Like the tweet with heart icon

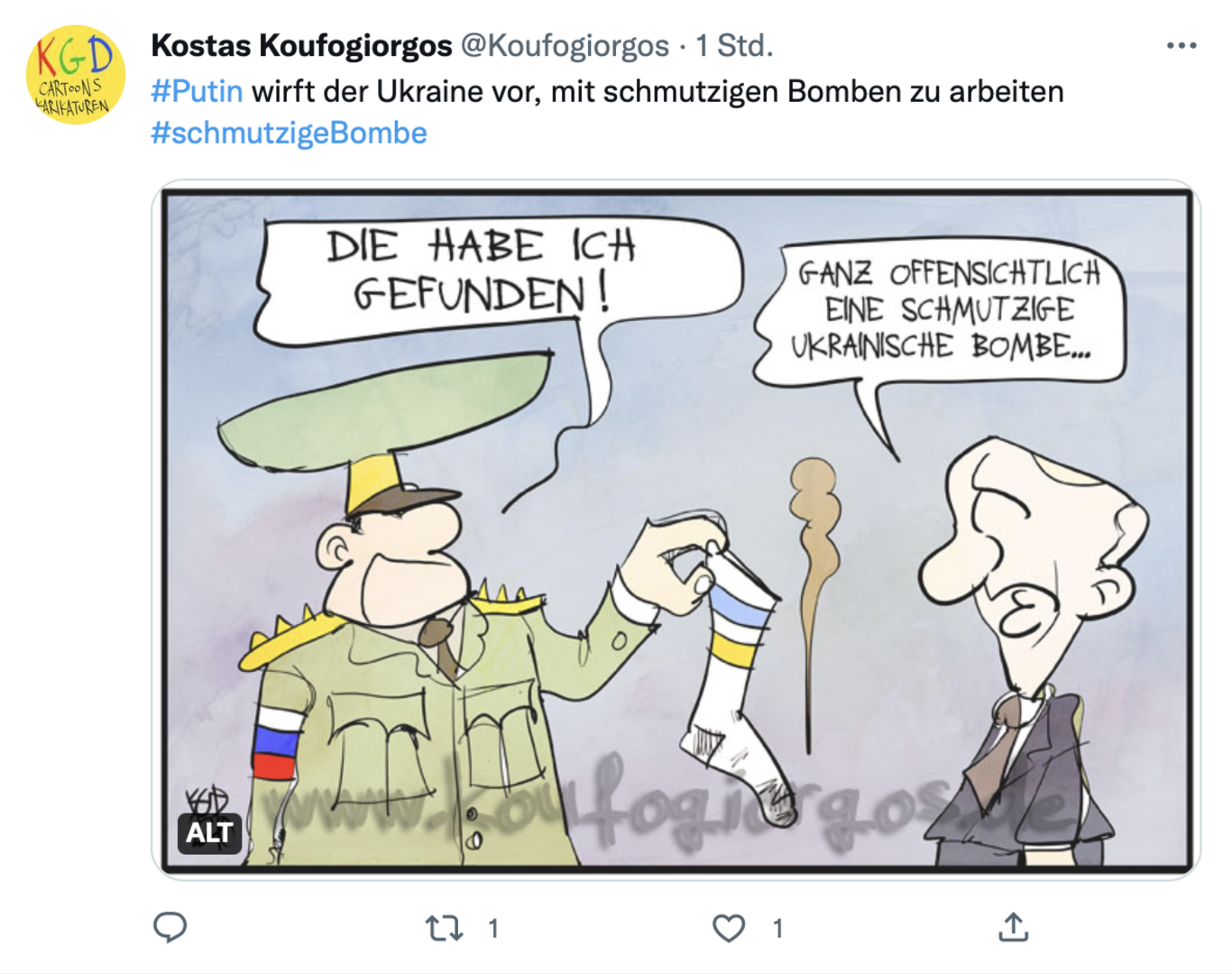click(x=729, y=928)
